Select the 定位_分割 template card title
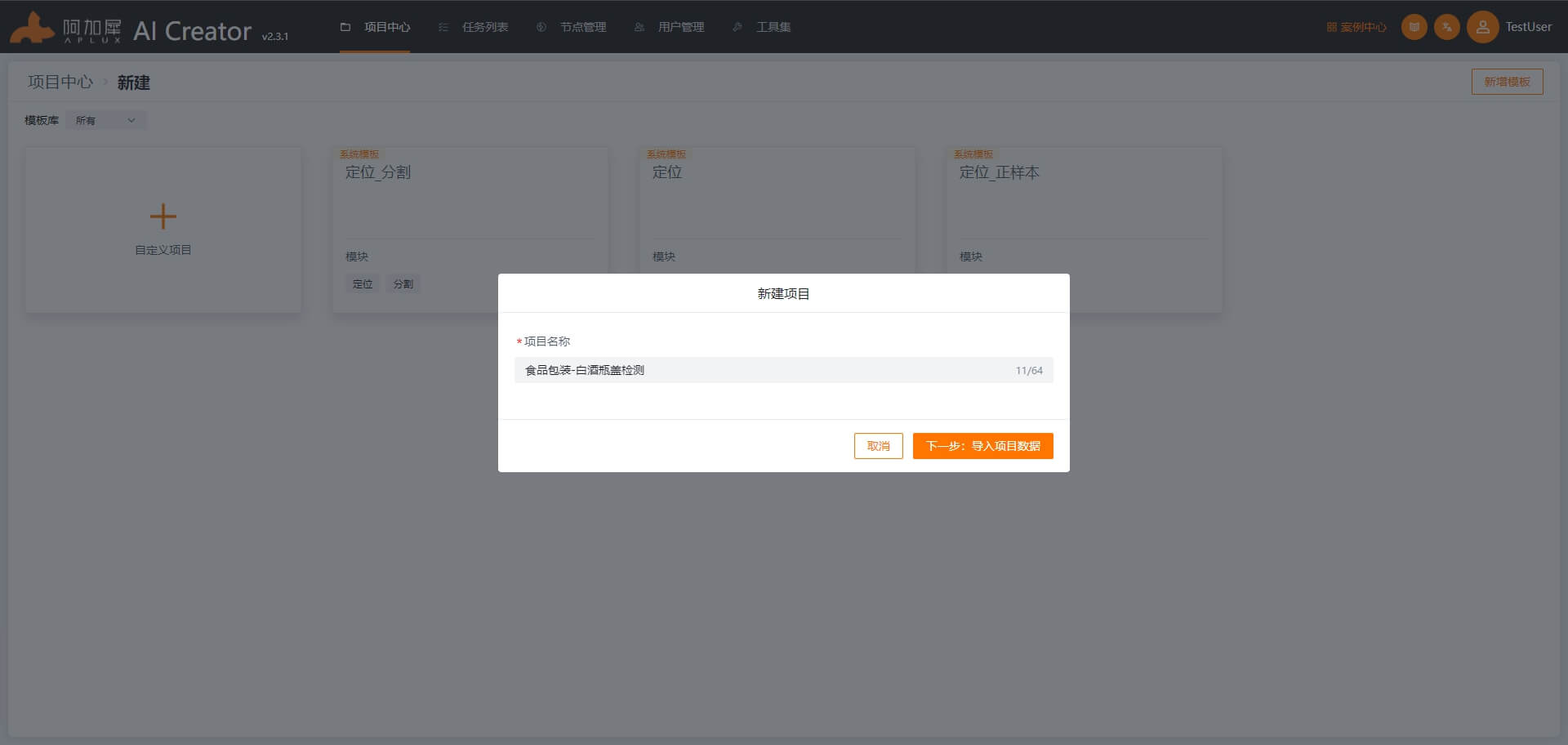The height and width of the screenshot is (745, 1568). 378,172
